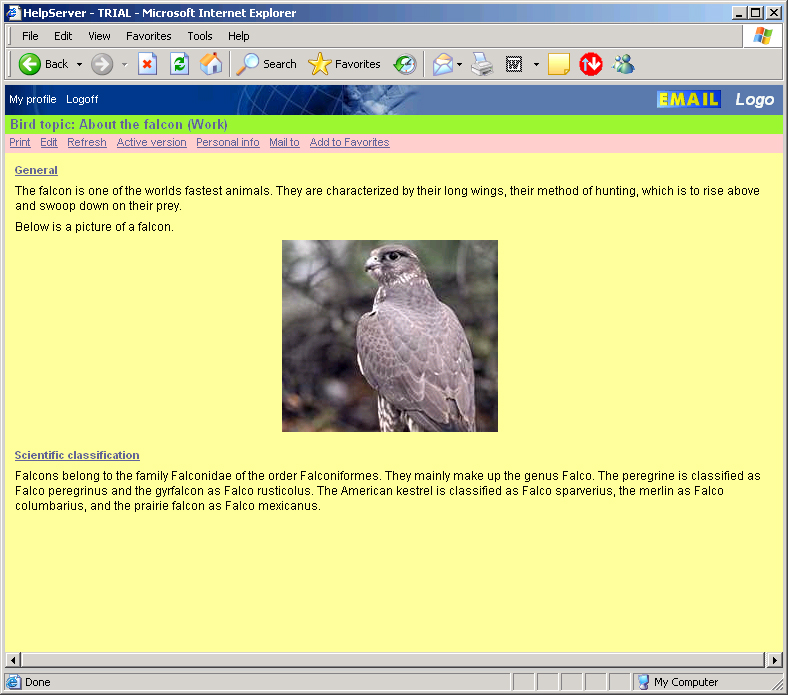Click the 'Bird topic: About the falcon (Work)' title

pos(119,124)
